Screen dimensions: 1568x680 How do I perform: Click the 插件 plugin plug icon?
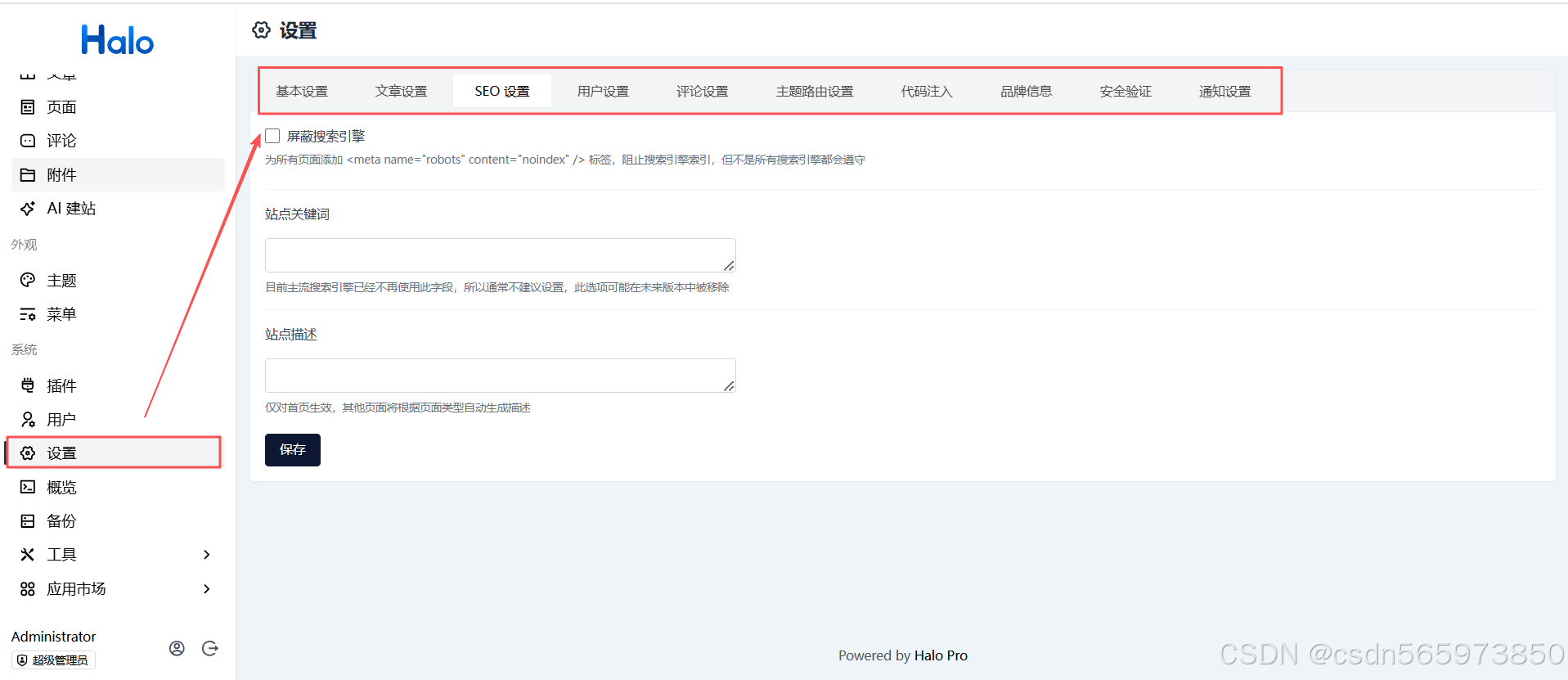coord(28,385)
